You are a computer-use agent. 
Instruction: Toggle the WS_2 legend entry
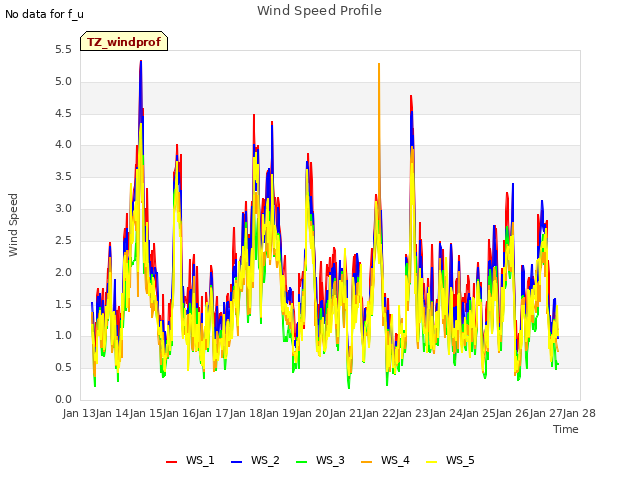point(255,460)
